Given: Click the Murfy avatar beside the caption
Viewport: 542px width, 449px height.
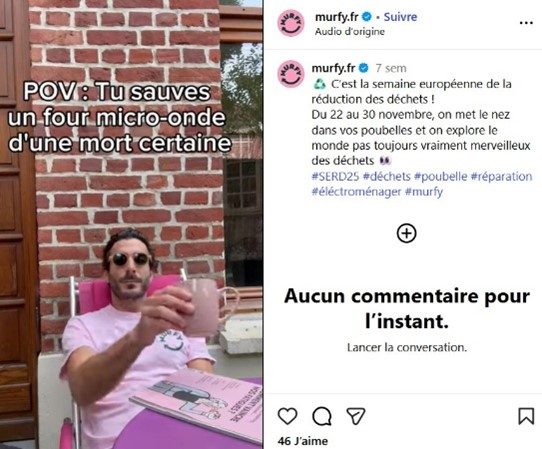Looking at the screenshot, I should click(291, 74).
